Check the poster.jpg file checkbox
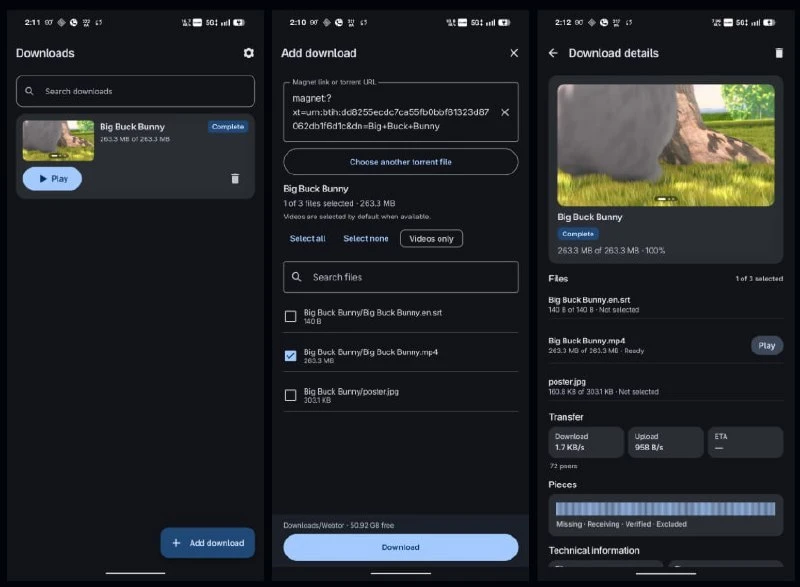This screenshot has width=800, height=587. pos(290,395)
